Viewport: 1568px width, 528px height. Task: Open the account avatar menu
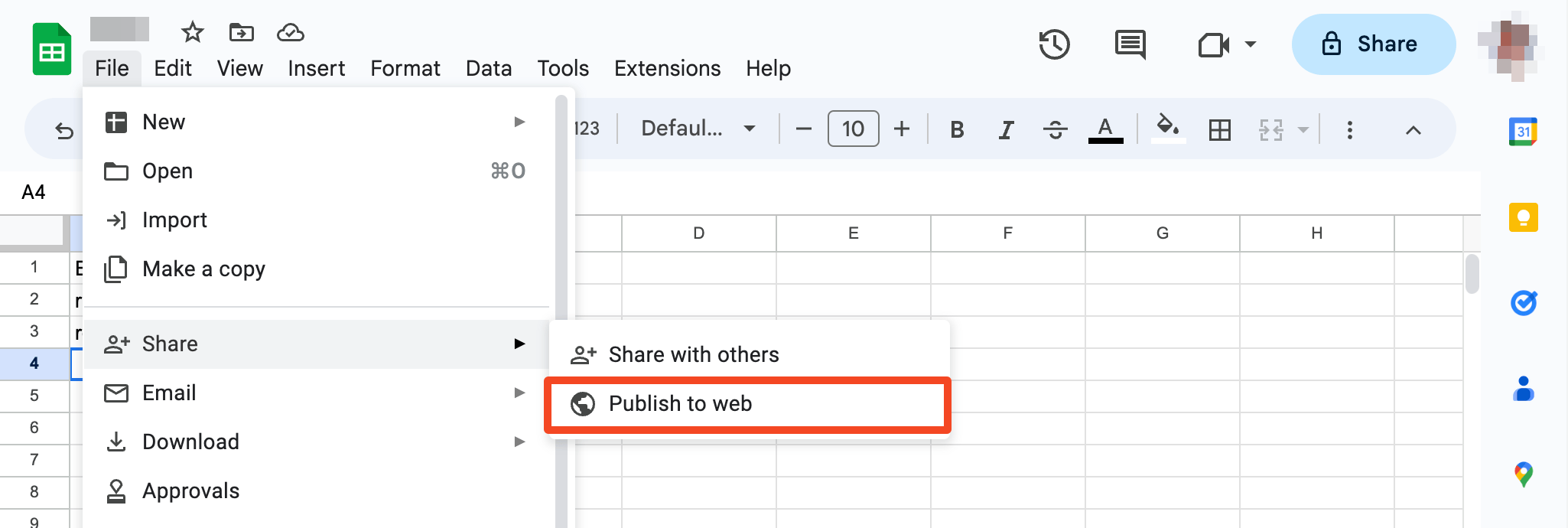tap(1511, 46)
